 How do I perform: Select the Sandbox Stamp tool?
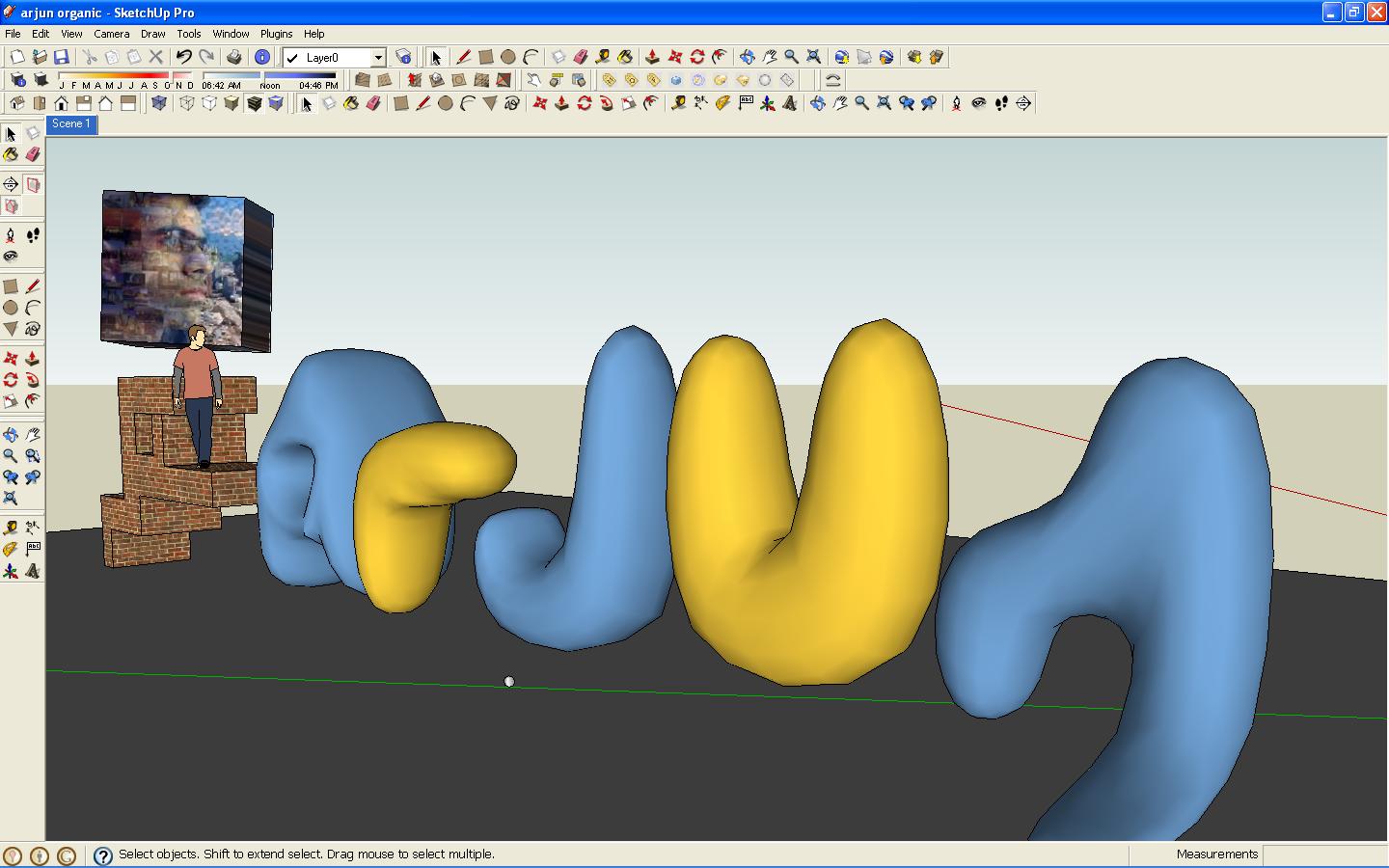coord(436,80)
